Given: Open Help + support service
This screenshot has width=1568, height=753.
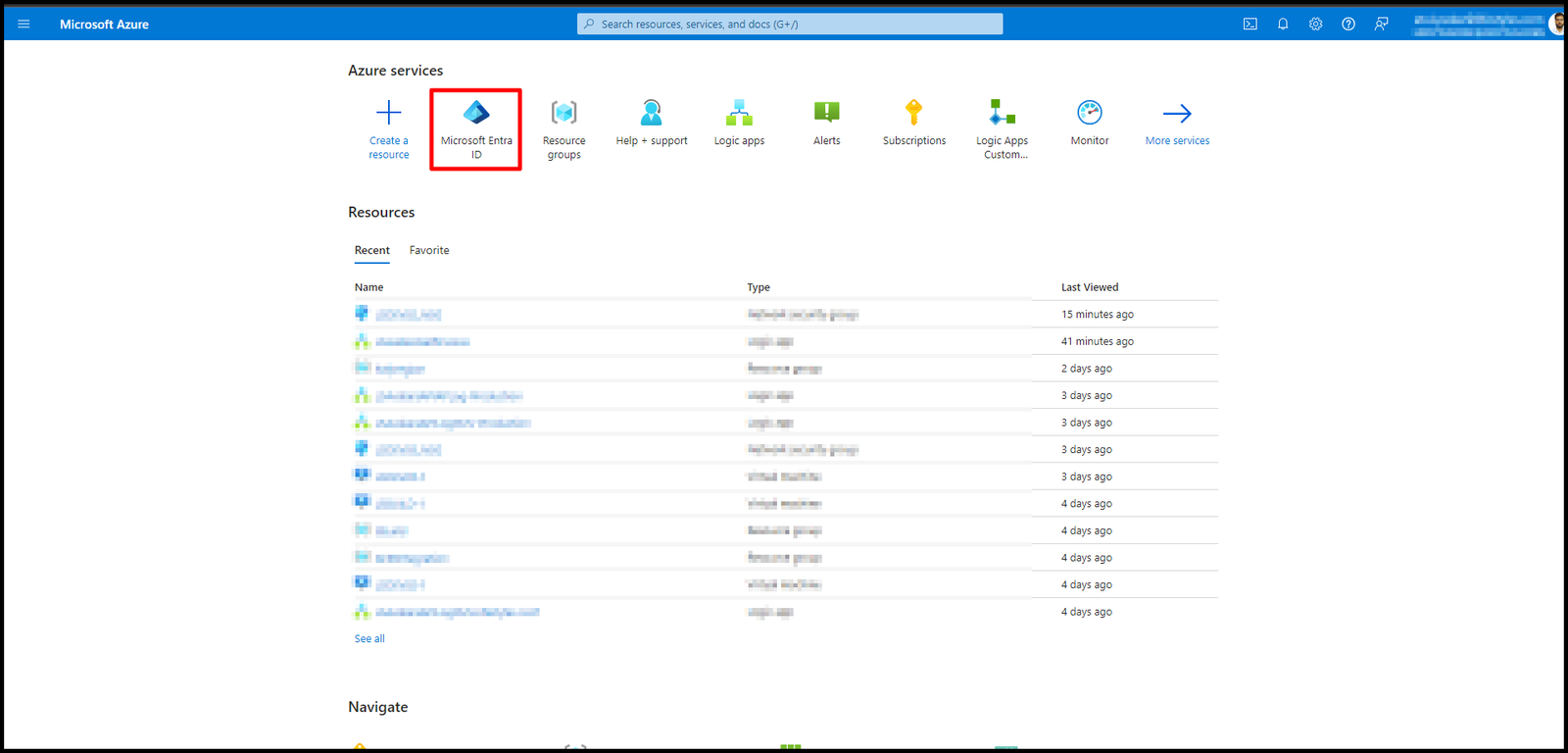Looking at the screenshot, I should coord(652,124).
